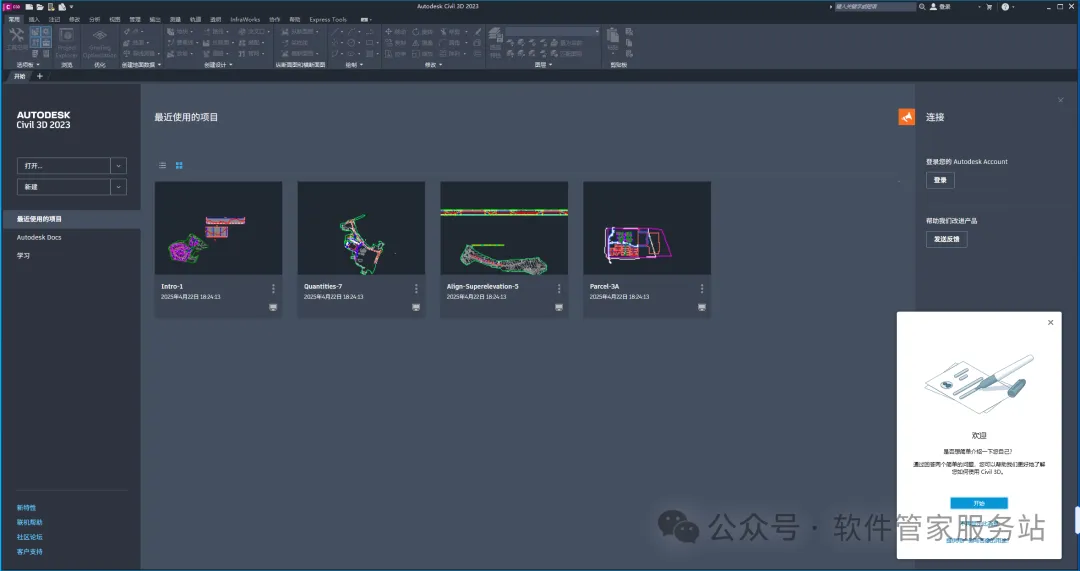Expand the 打开 button dropdown arrow

coord(118,166)
